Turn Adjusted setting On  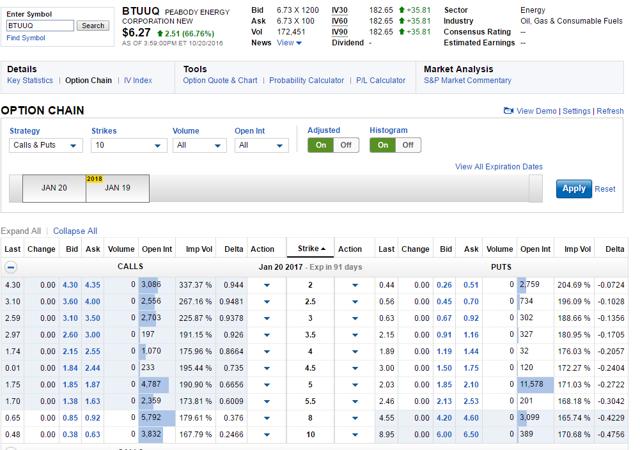[321, 145]
